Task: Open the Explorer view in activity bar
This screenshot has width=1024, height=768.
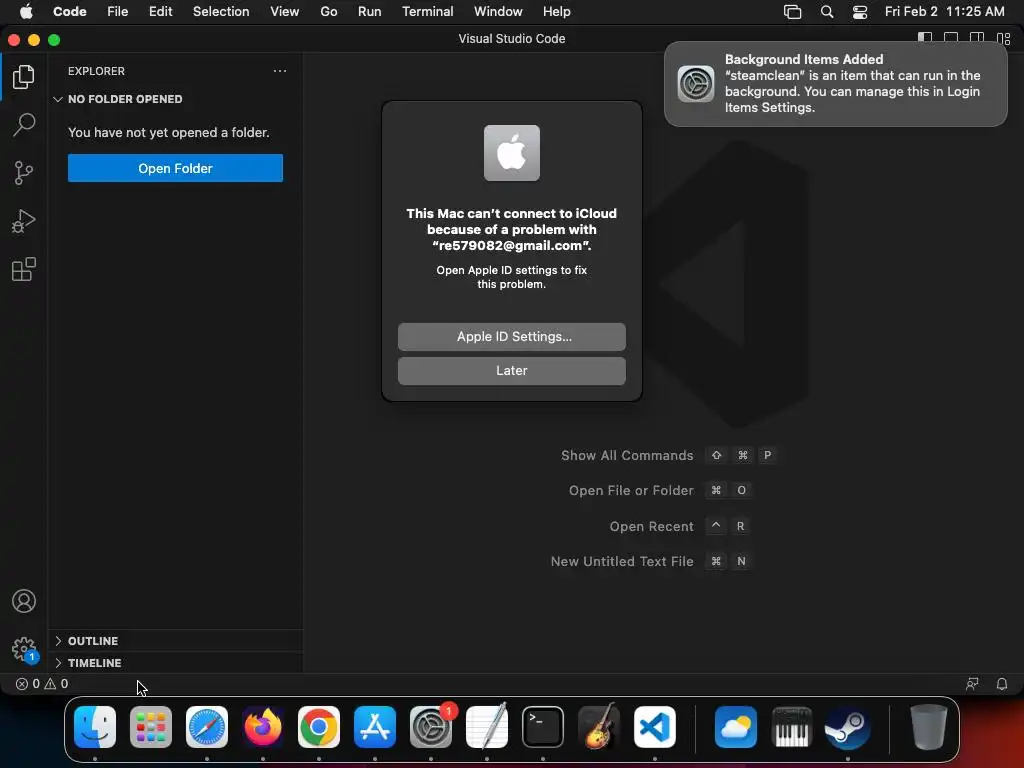Action: [x=24, y=77]
